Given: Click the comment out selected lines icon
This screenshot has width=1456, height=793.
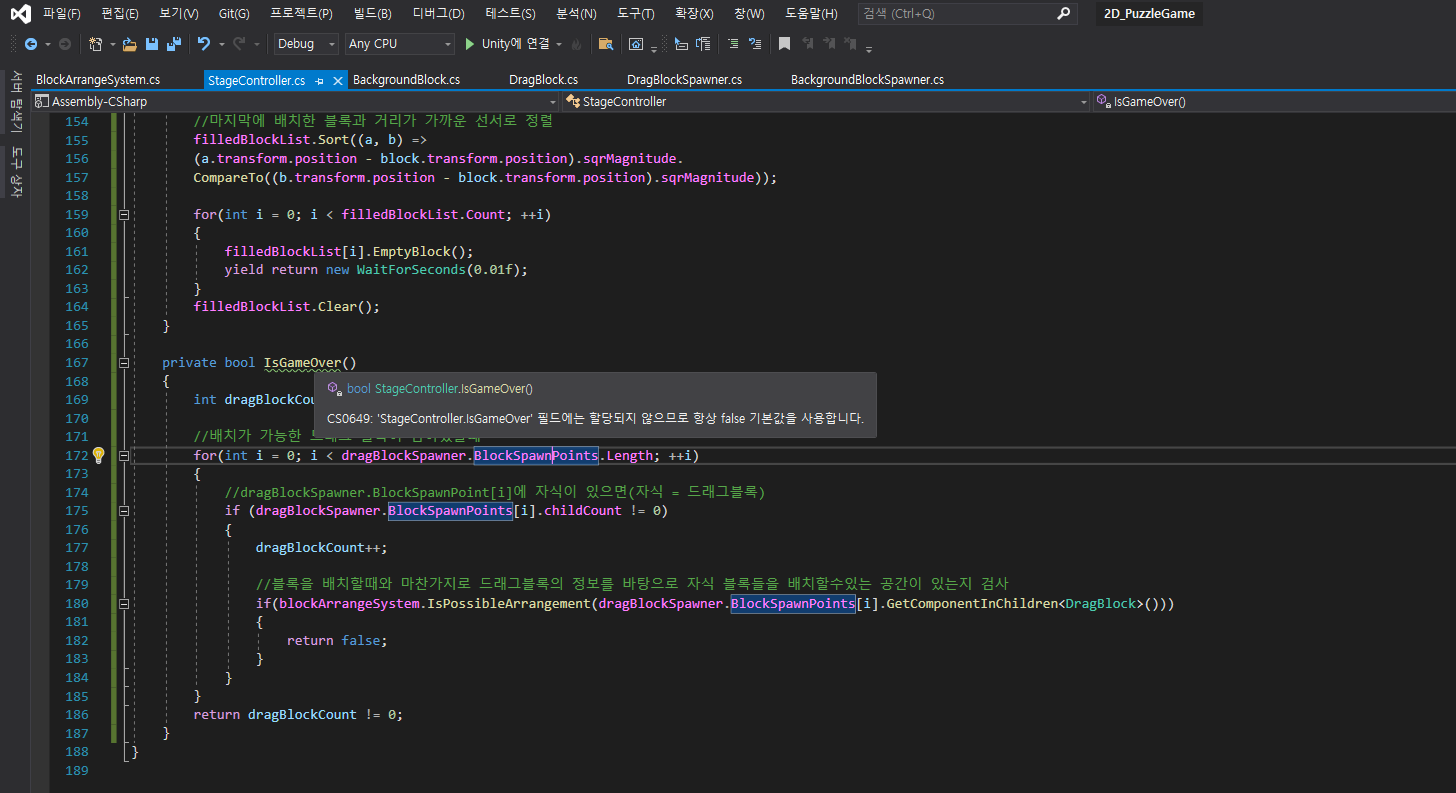Looking at the screenshot, I should (x=733, y=44).
